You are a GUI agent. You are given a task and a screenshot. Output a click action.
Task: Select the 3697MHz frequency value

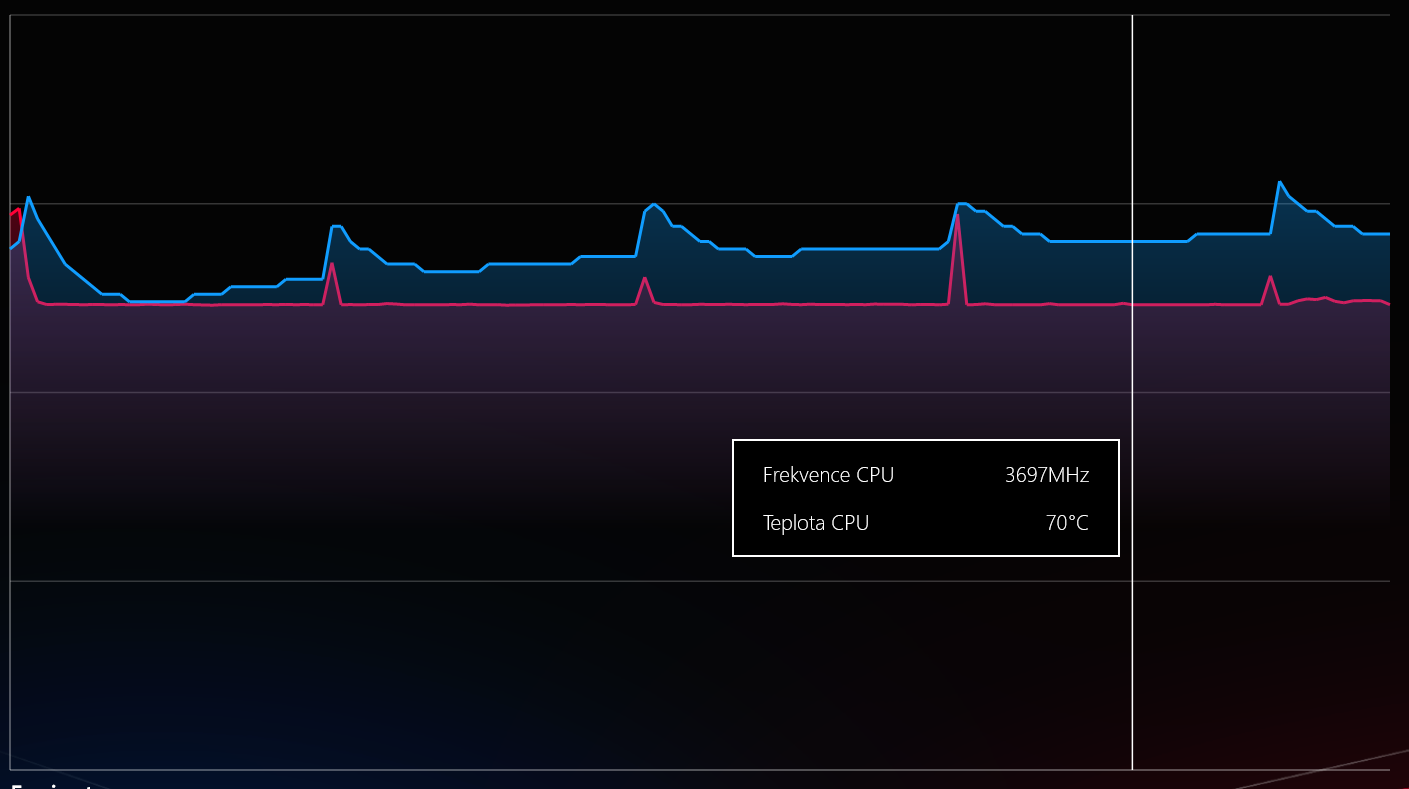tap(1047, 475)
